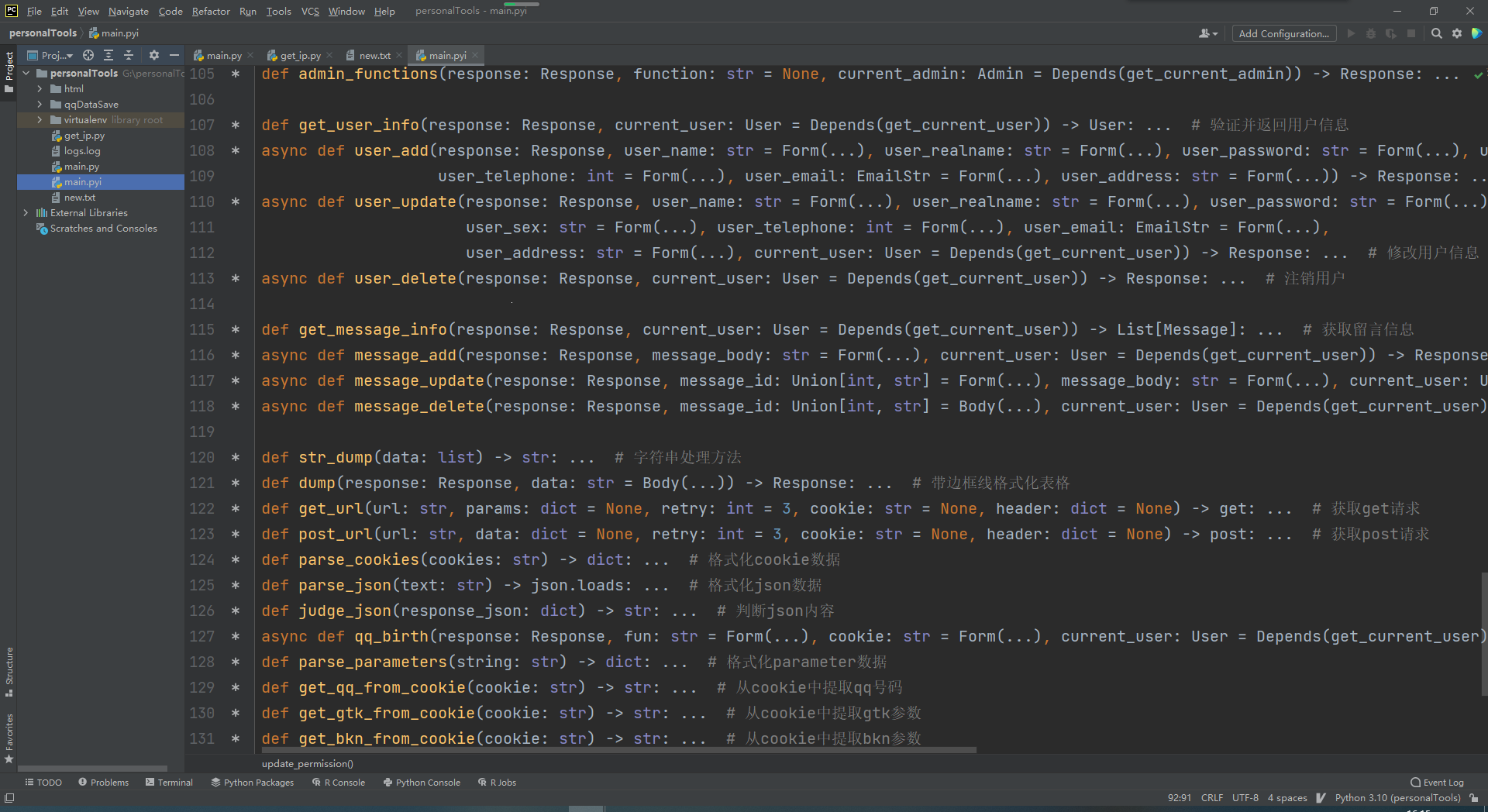Screen dimensions: 1488x812
Task: Open Search Everywhere magnifier
Action: [x=1436, y=33]
